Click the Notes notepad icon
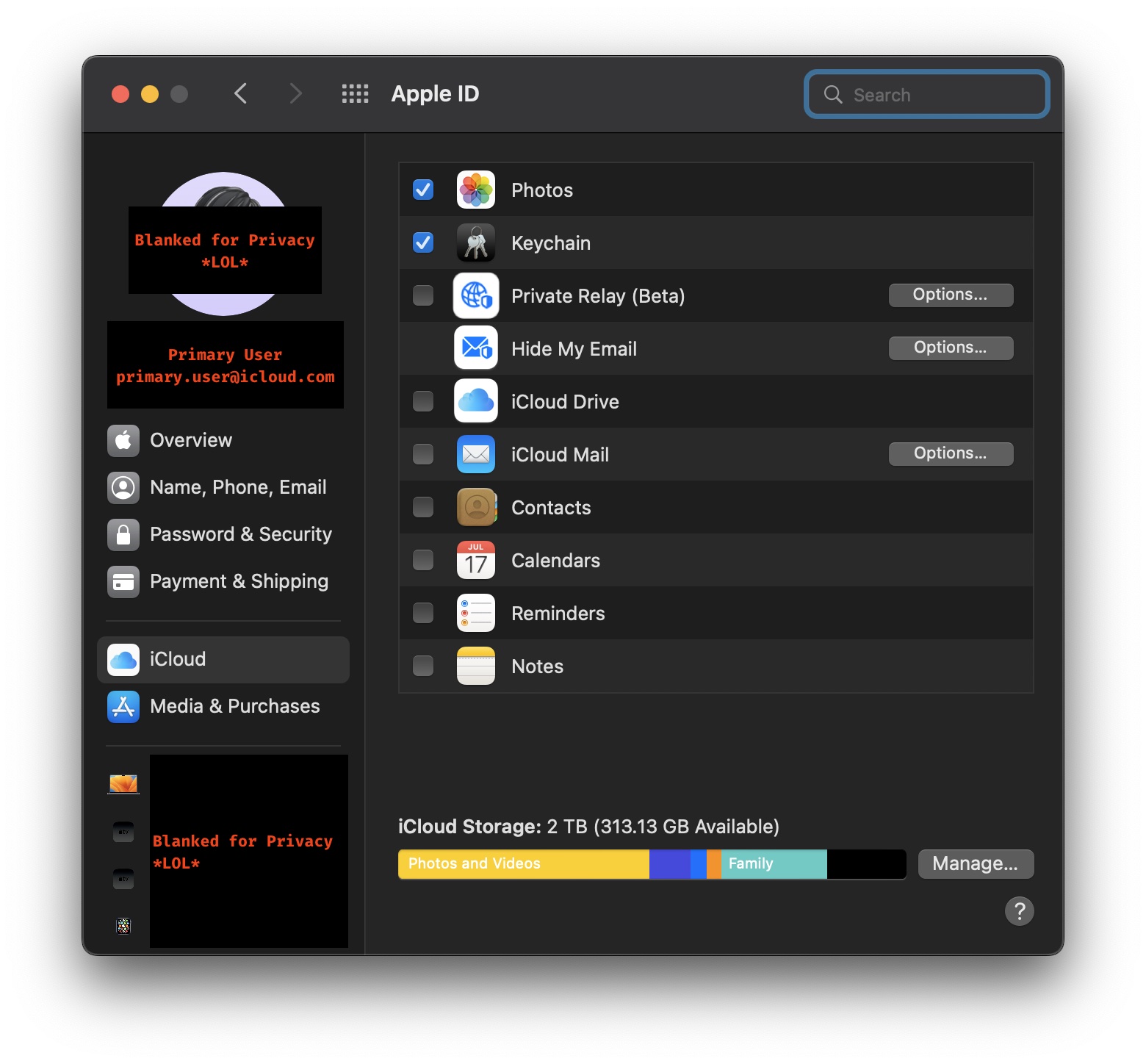This screenshot has height=1064, width=1146. (476, 666)
